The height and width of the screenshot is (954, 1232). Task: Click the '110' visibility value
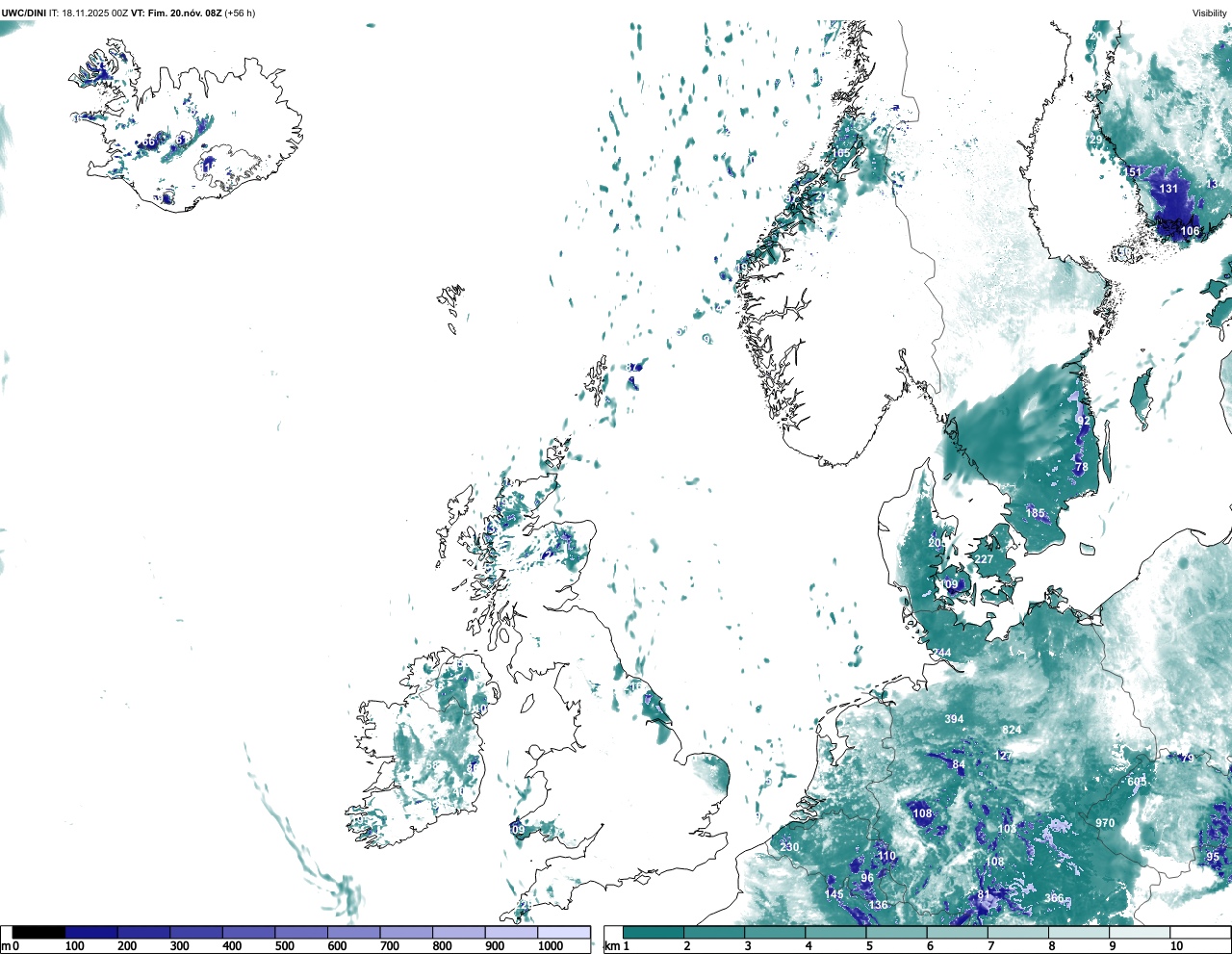(x=886, y=856)
